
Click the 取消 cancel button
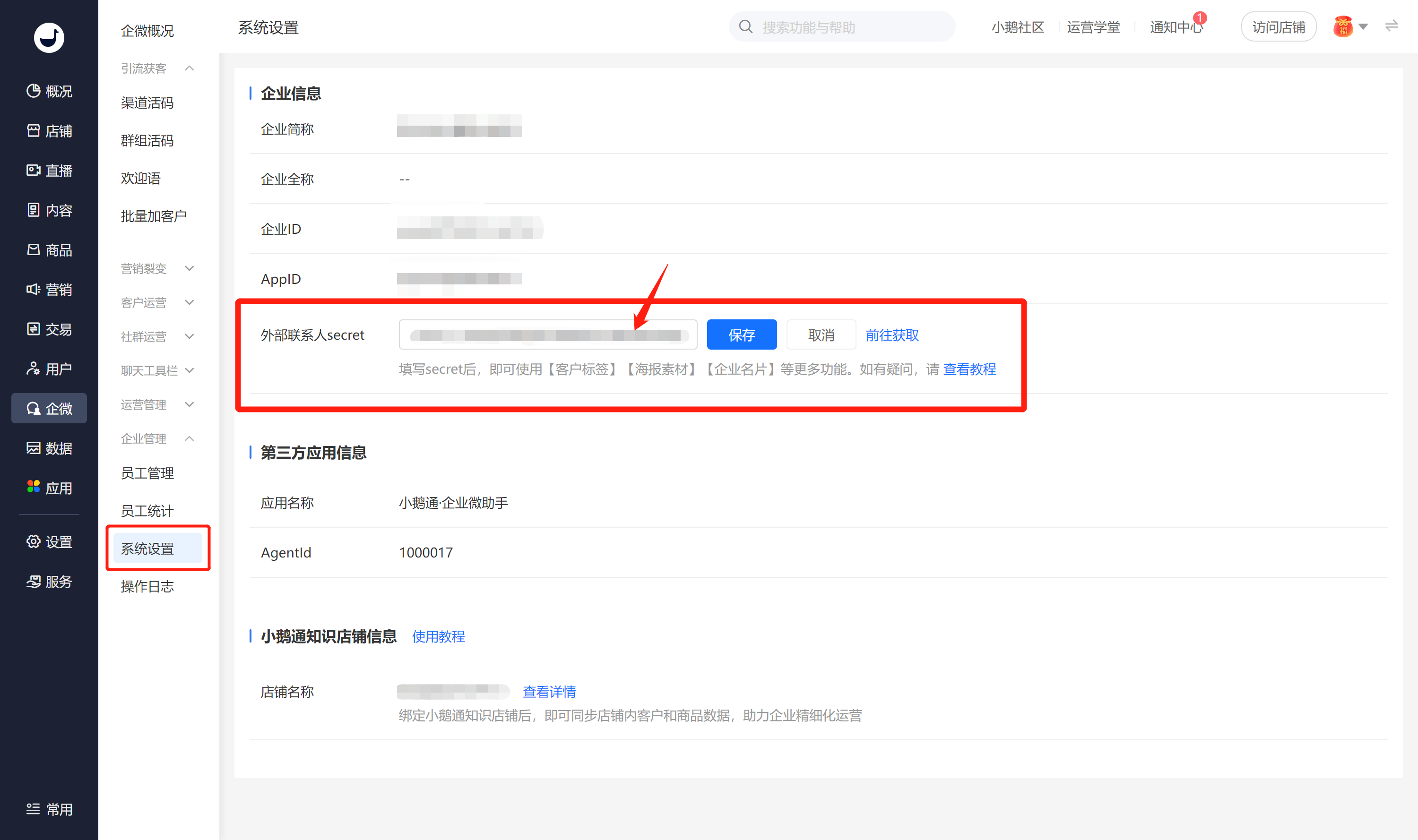[x=821, y=334]
